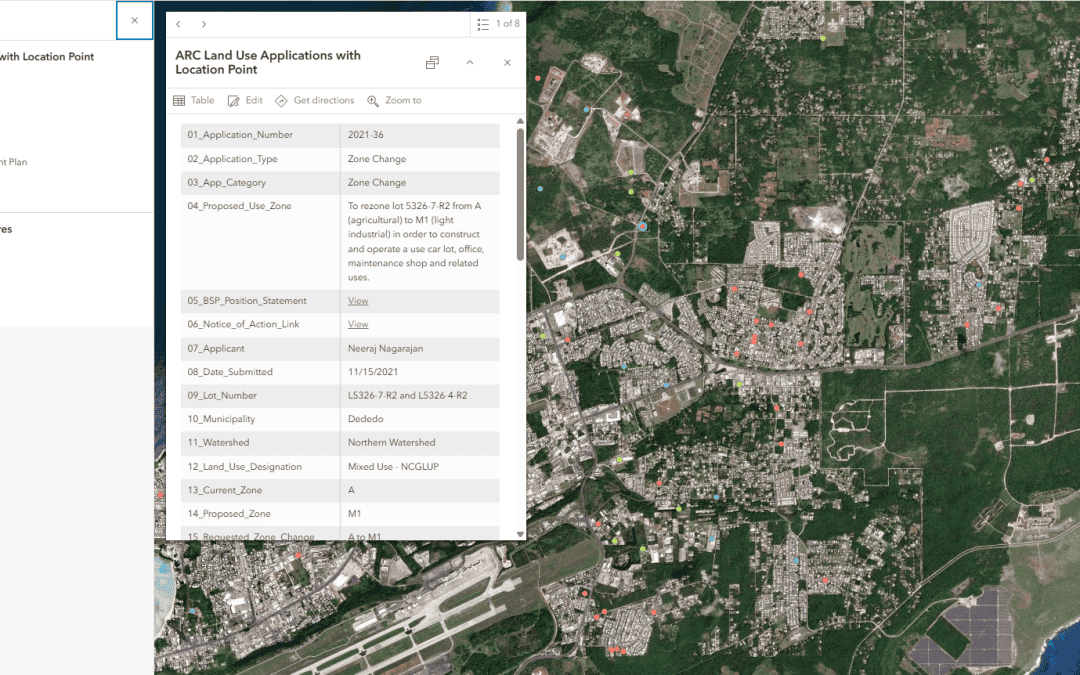Open the Table action in popup
The image size is (1080, 675).
194,101
